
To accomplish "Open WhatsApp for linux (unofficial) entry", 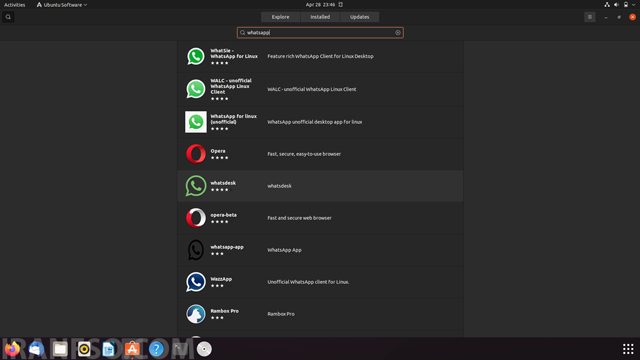I will [320, 122].
